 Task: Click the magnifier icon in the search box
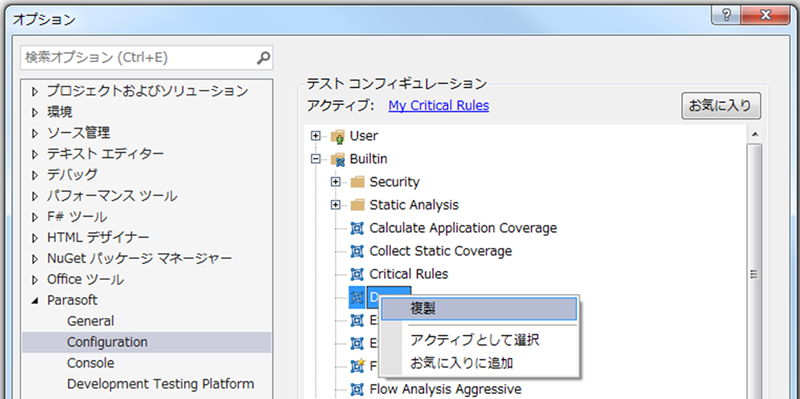point(263,58)
